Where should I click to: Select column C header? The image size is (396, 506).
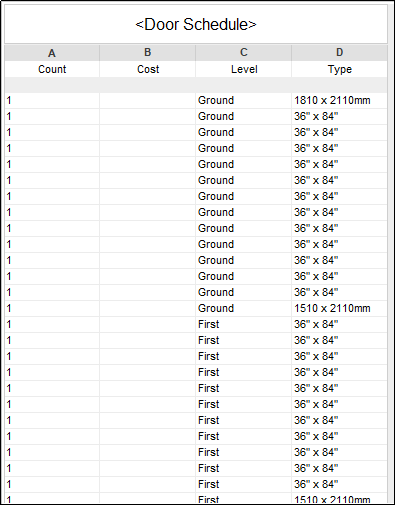tap(243, 53)
